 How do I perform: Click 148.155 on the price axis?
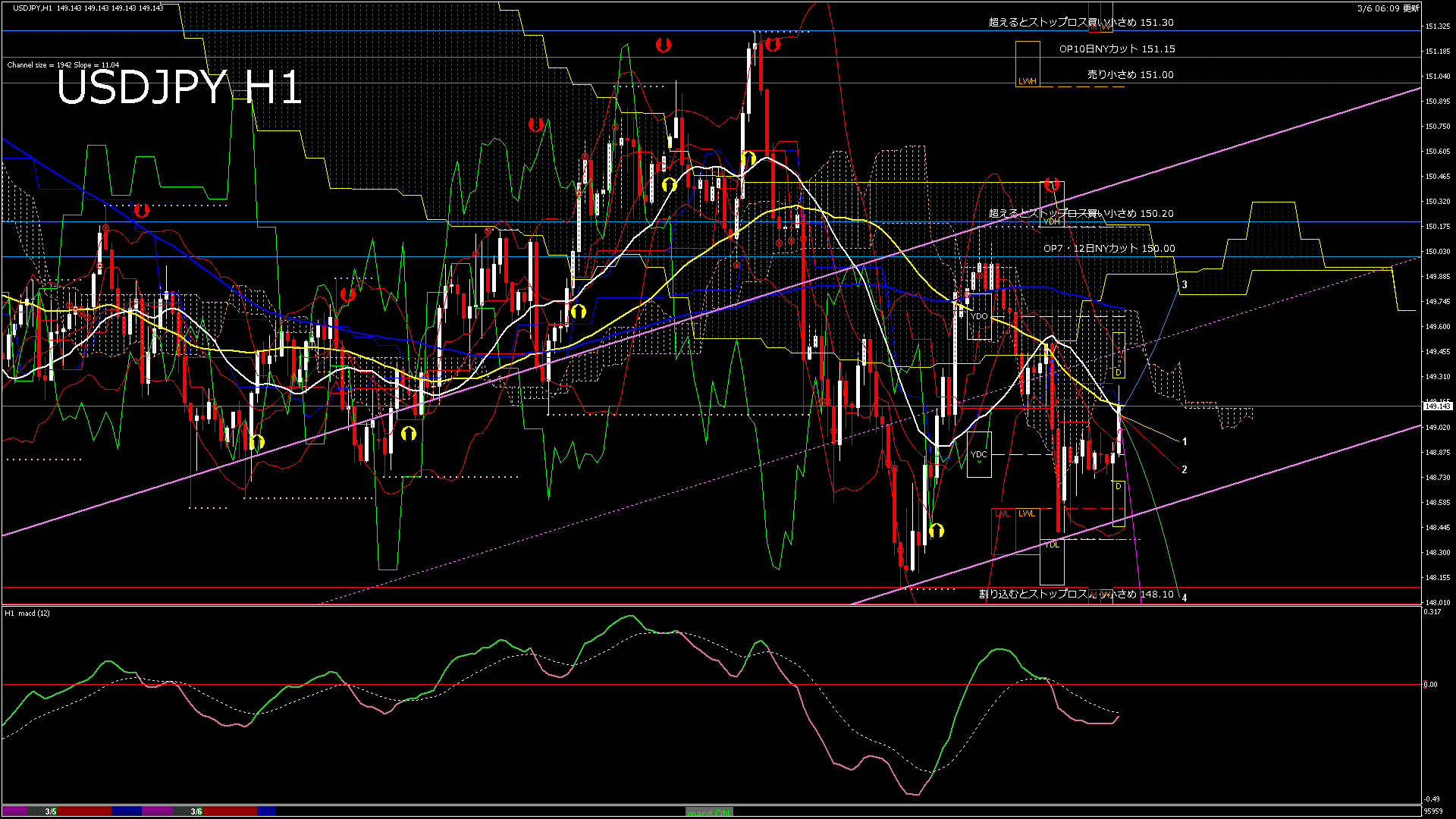click(1438, 578)
